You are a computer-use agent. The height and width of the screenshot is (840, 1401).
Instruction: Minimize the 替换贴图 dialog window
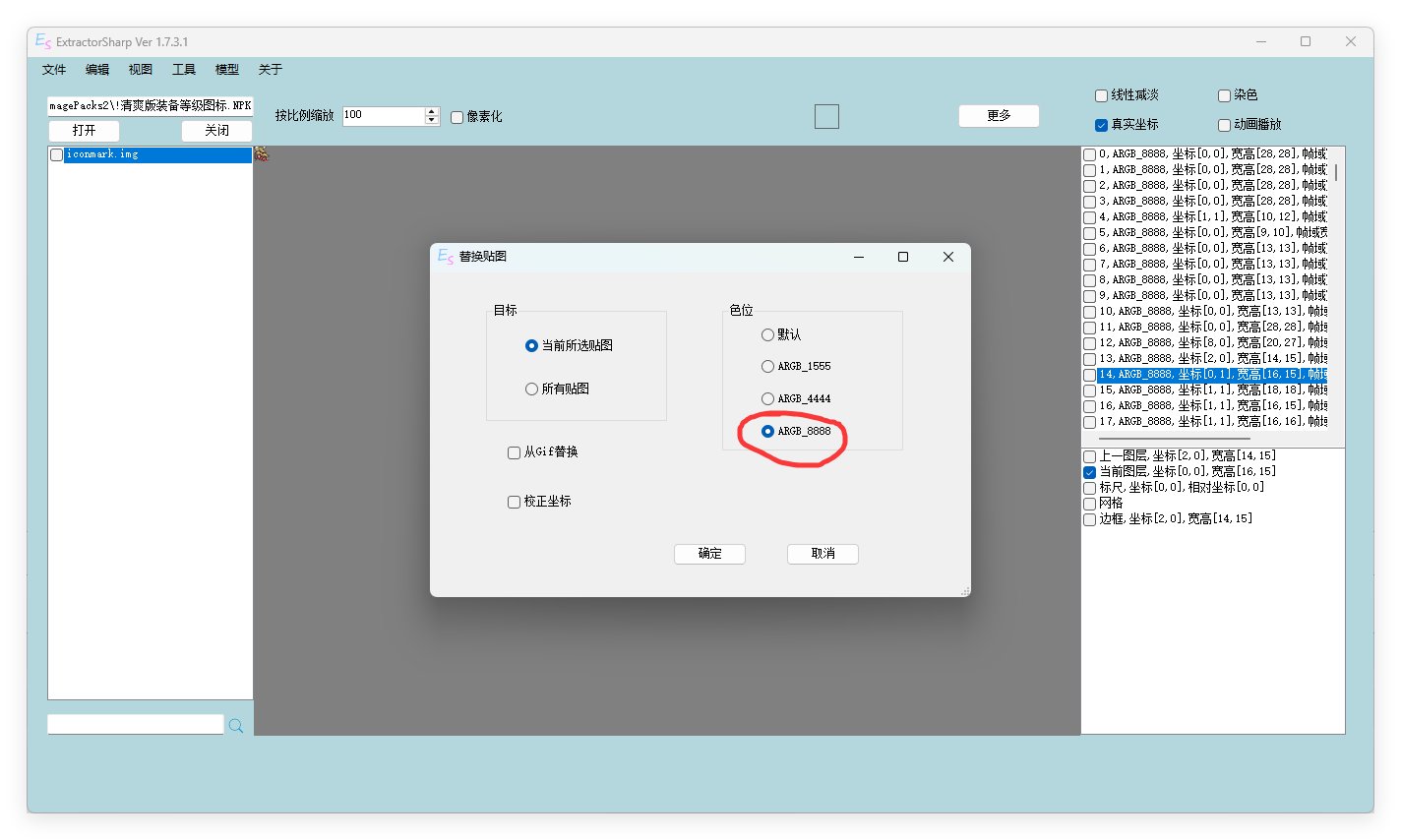[858, 257]
